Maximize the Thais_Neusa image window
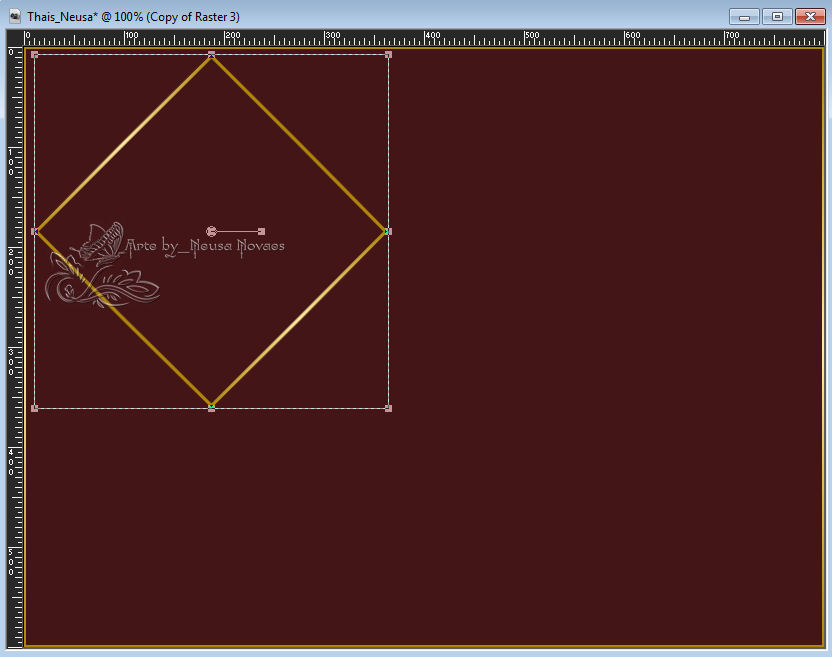832x657 pixels. click(777, 17)
